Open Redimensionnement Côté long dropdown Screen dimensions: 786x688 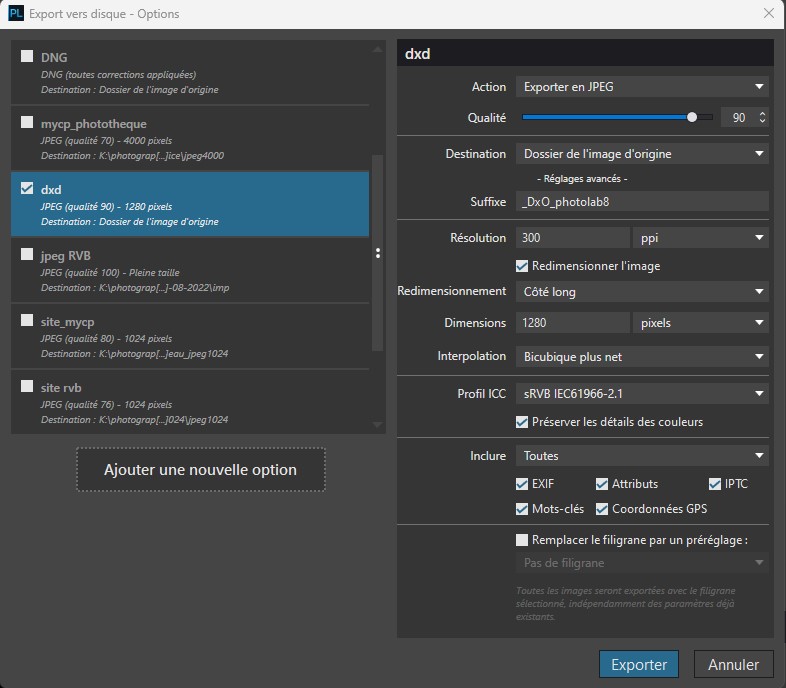coord(642,292)
